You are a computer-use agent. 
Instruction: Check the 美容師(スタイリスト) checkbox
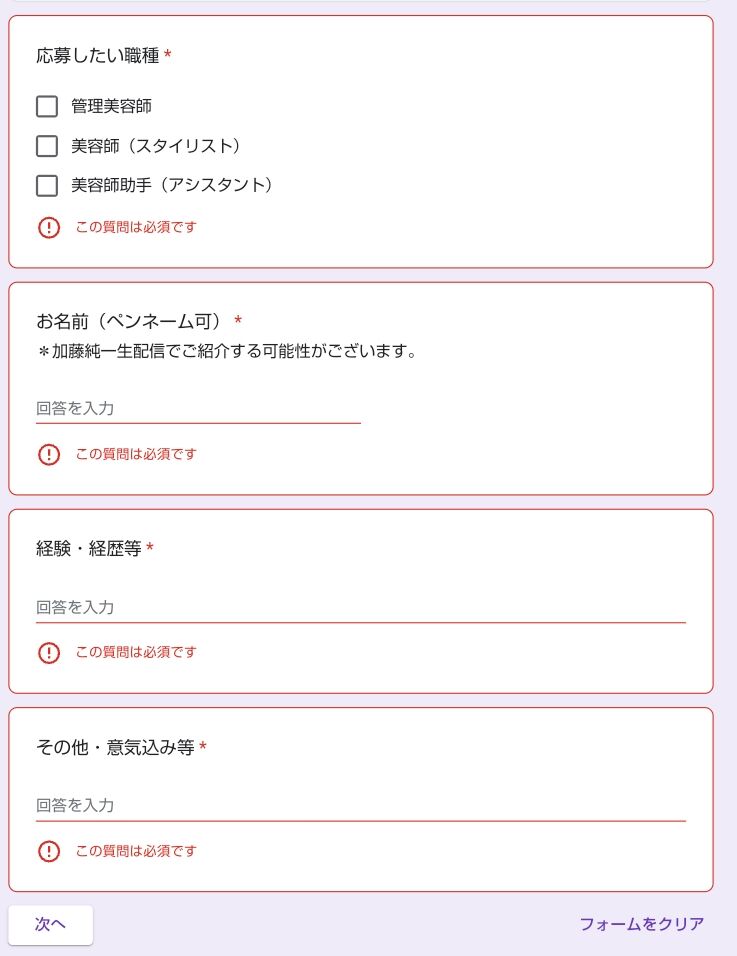(x=47, y=146)
